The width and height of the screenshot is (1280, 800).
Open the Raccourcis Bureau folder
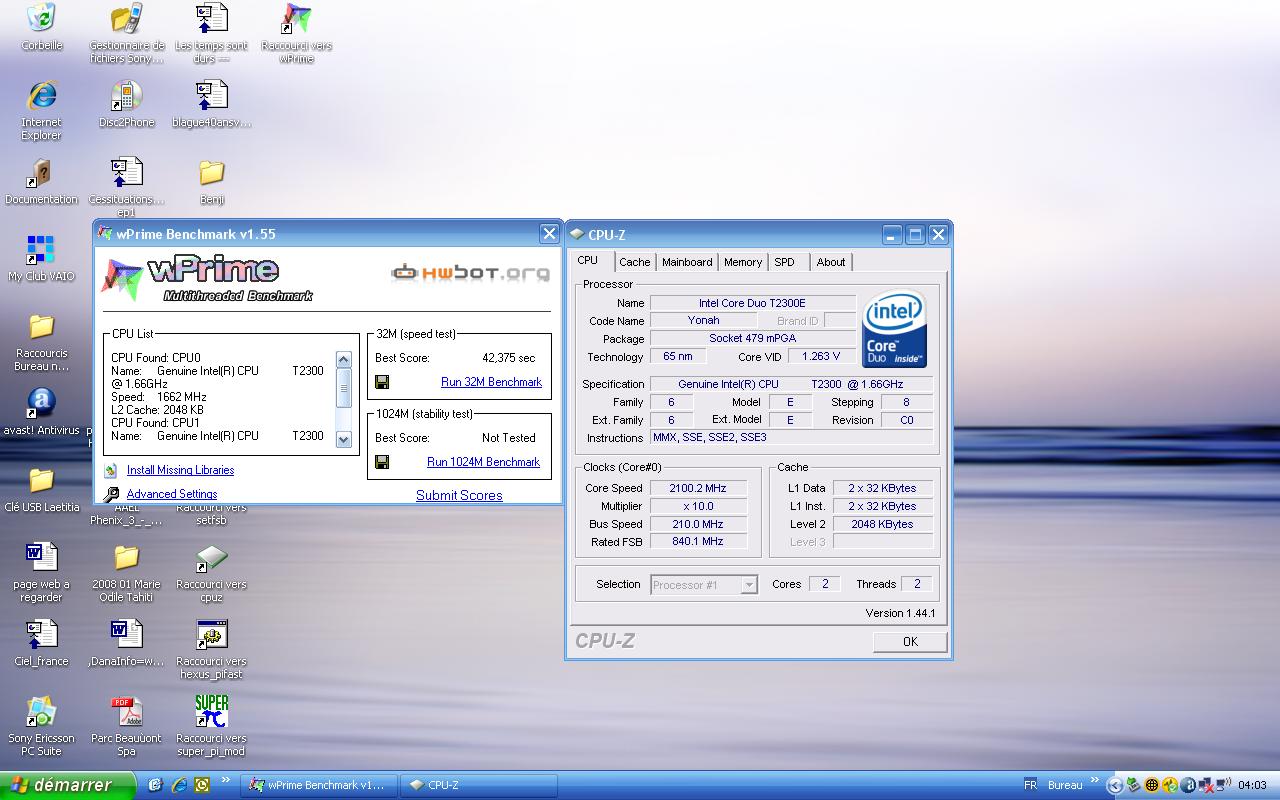tap(41, 342)
